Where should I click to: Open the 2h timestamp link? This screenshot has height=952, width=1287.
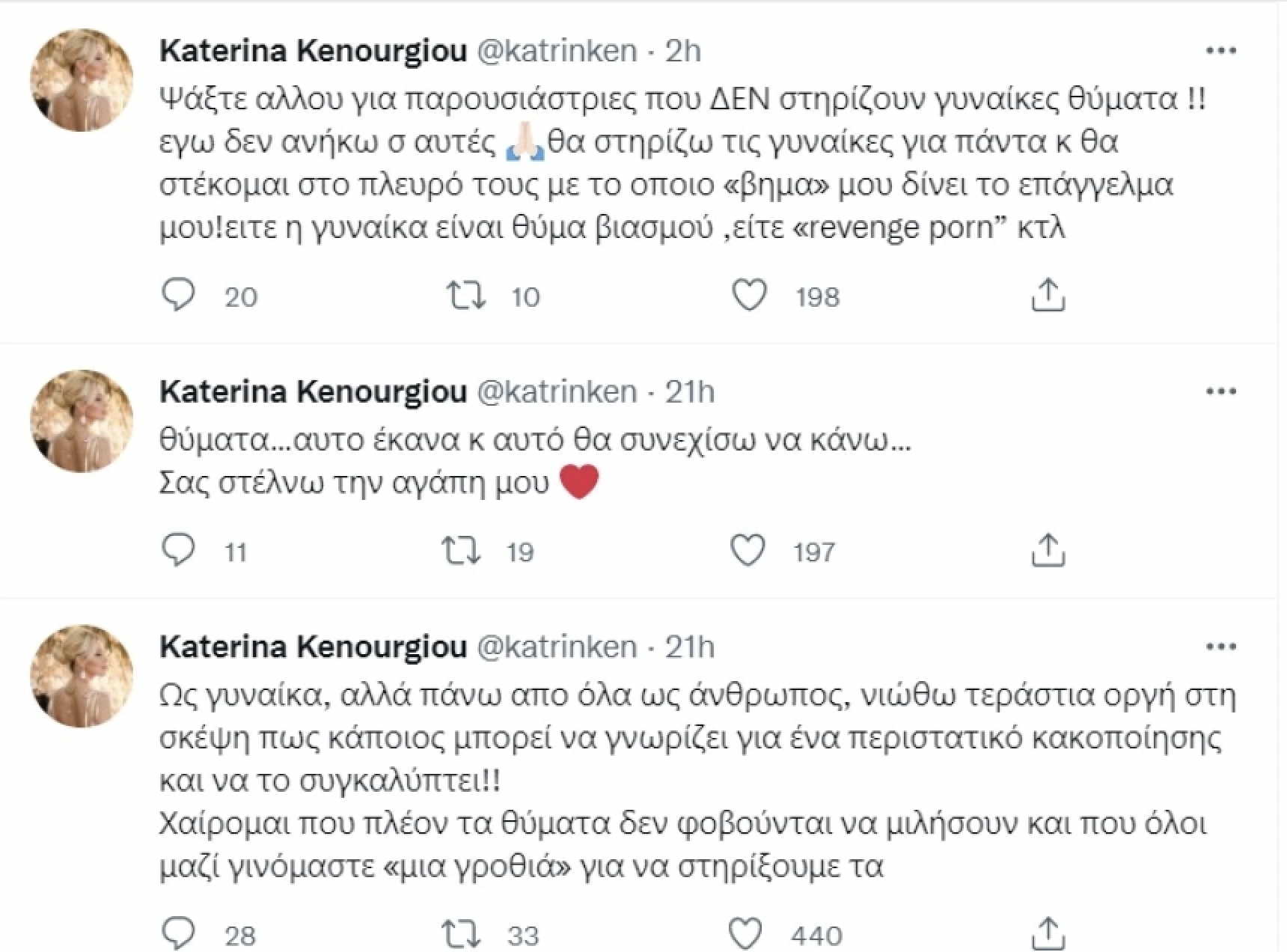click(683, 51)
